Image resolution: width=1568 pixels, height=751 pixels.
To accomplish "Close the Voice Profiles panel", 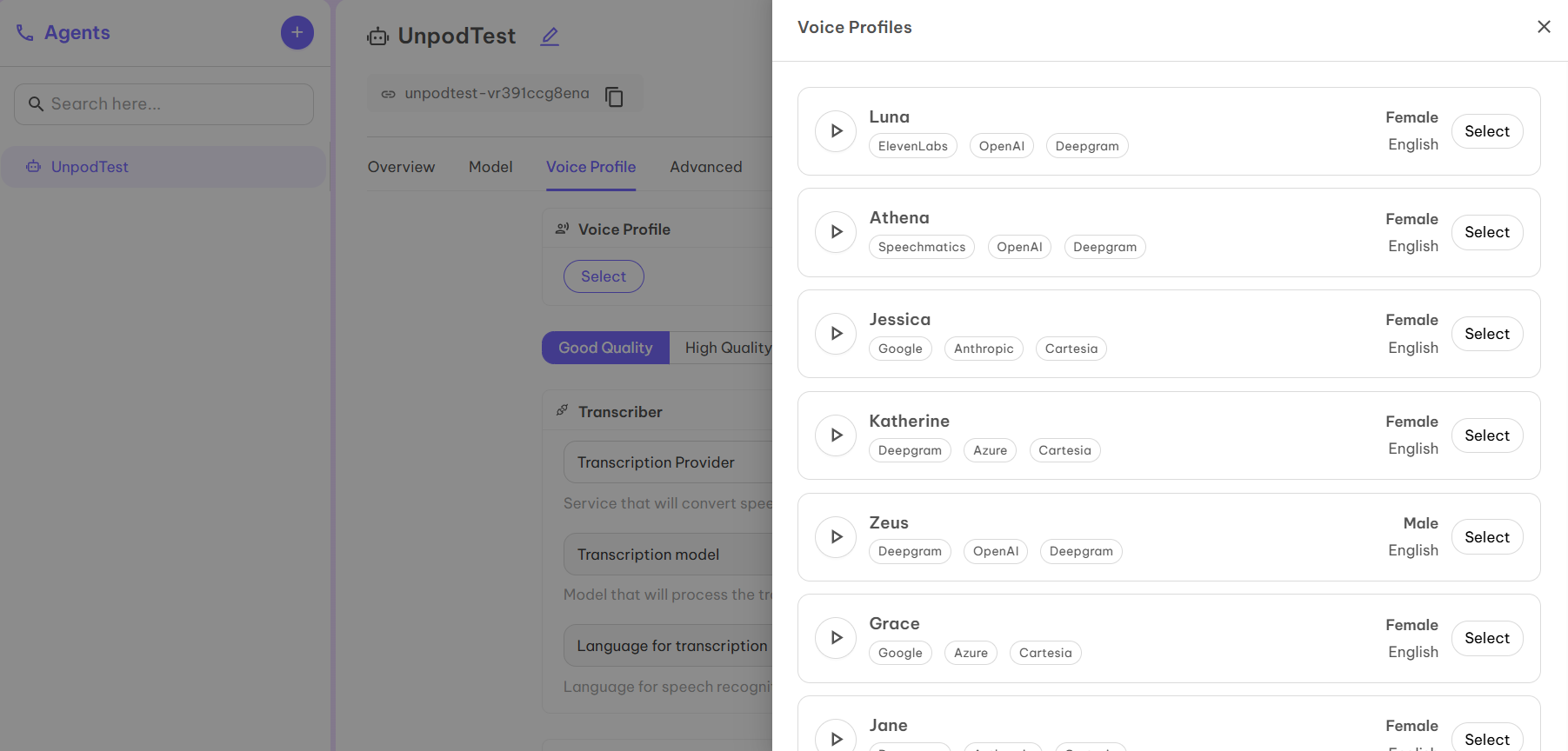I will click(1544, 27).
